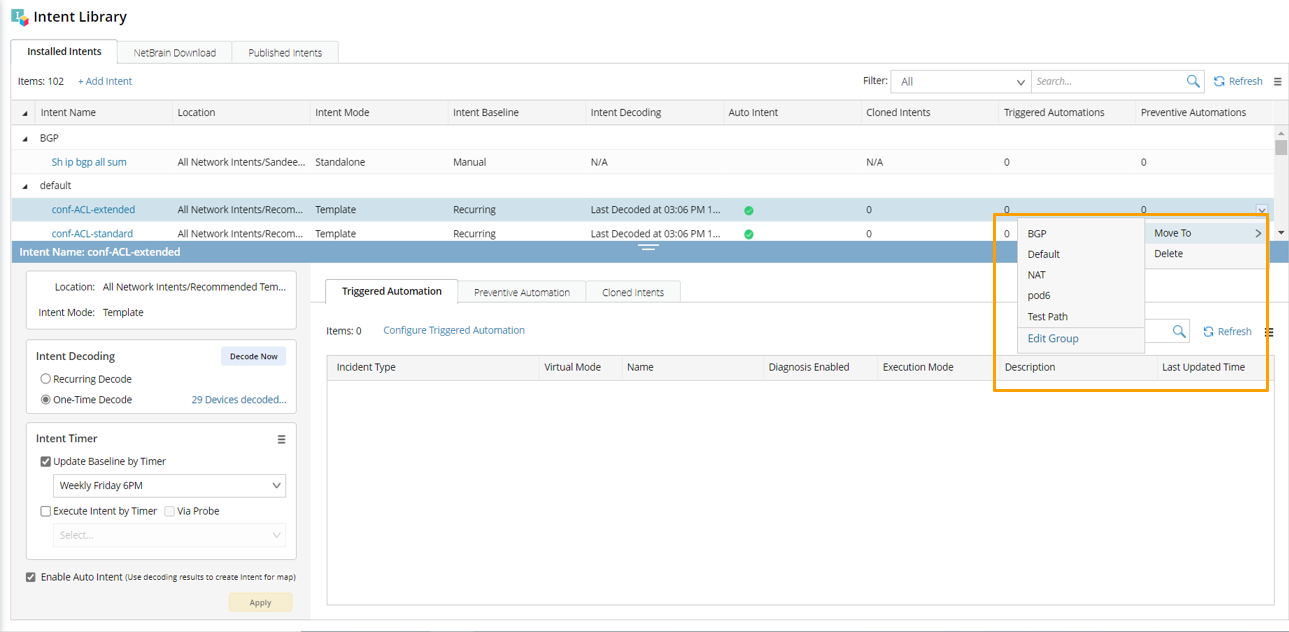Click the panel splitter handle above Intent Name bar
Image resolution: width=1289 pixels, height=632 pixels.
pos(648,246)
